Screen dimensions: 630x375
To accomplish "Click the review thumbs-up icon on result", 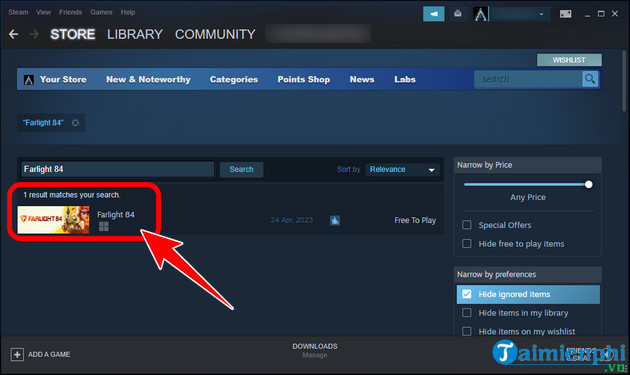I will click(335, 220).
